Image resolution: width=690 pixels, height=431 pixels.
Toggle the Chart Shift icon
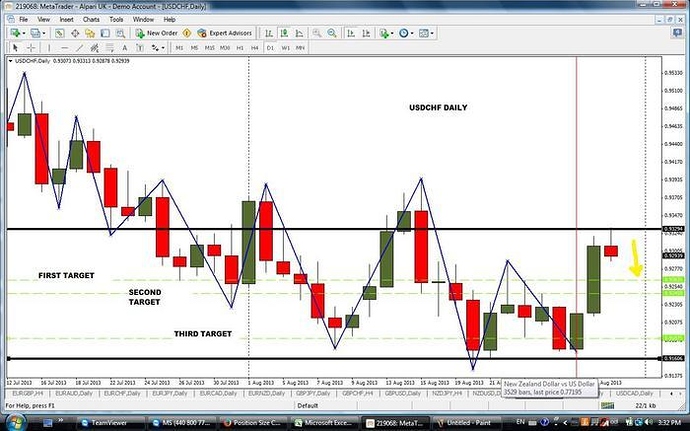click(x=366, y=33)
